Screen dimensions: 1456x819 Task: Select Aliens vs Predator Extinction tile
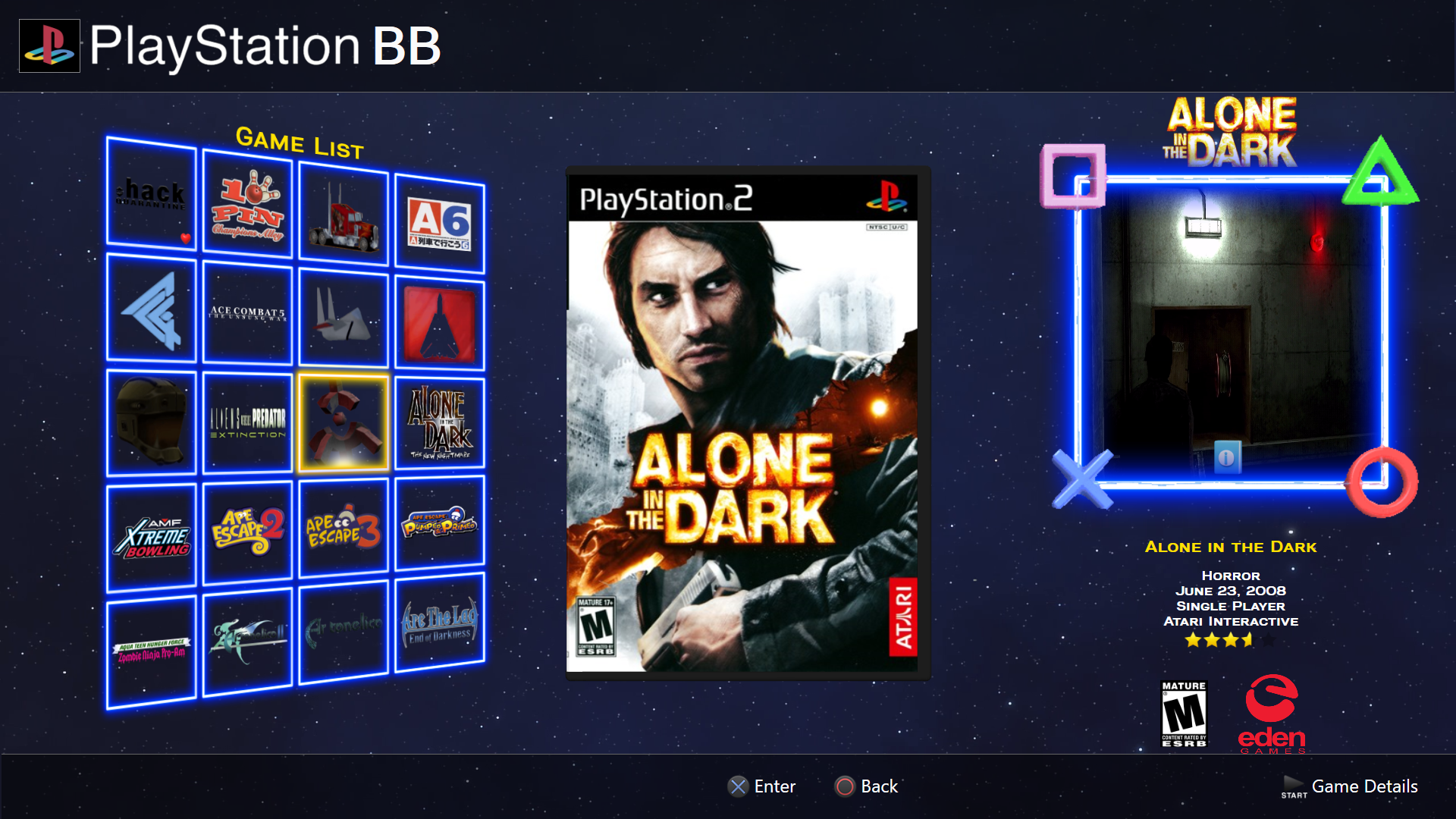click(x=248, y=423)
